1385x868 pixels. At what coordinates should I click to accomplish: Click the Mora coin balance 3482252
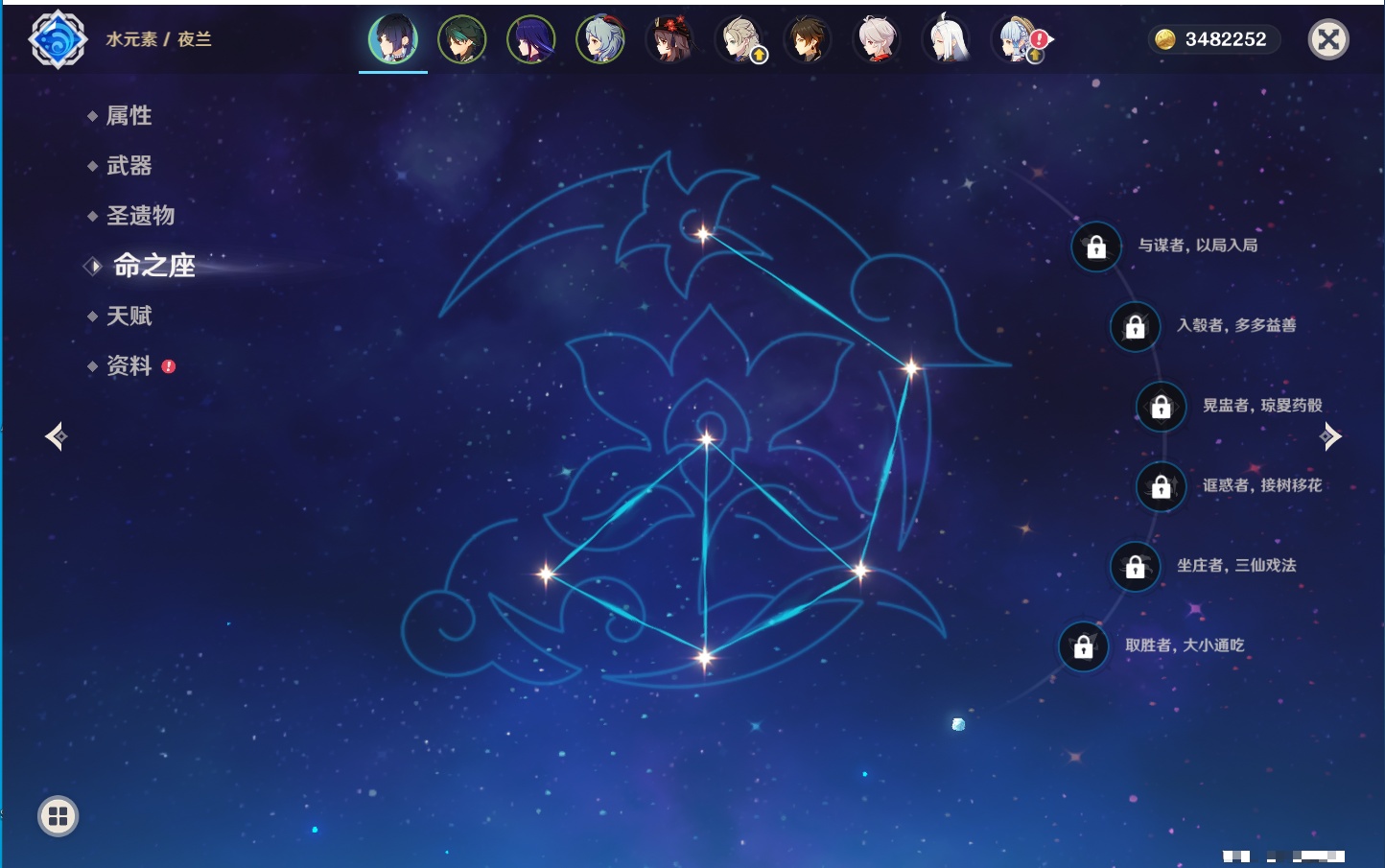[1212, 39]
